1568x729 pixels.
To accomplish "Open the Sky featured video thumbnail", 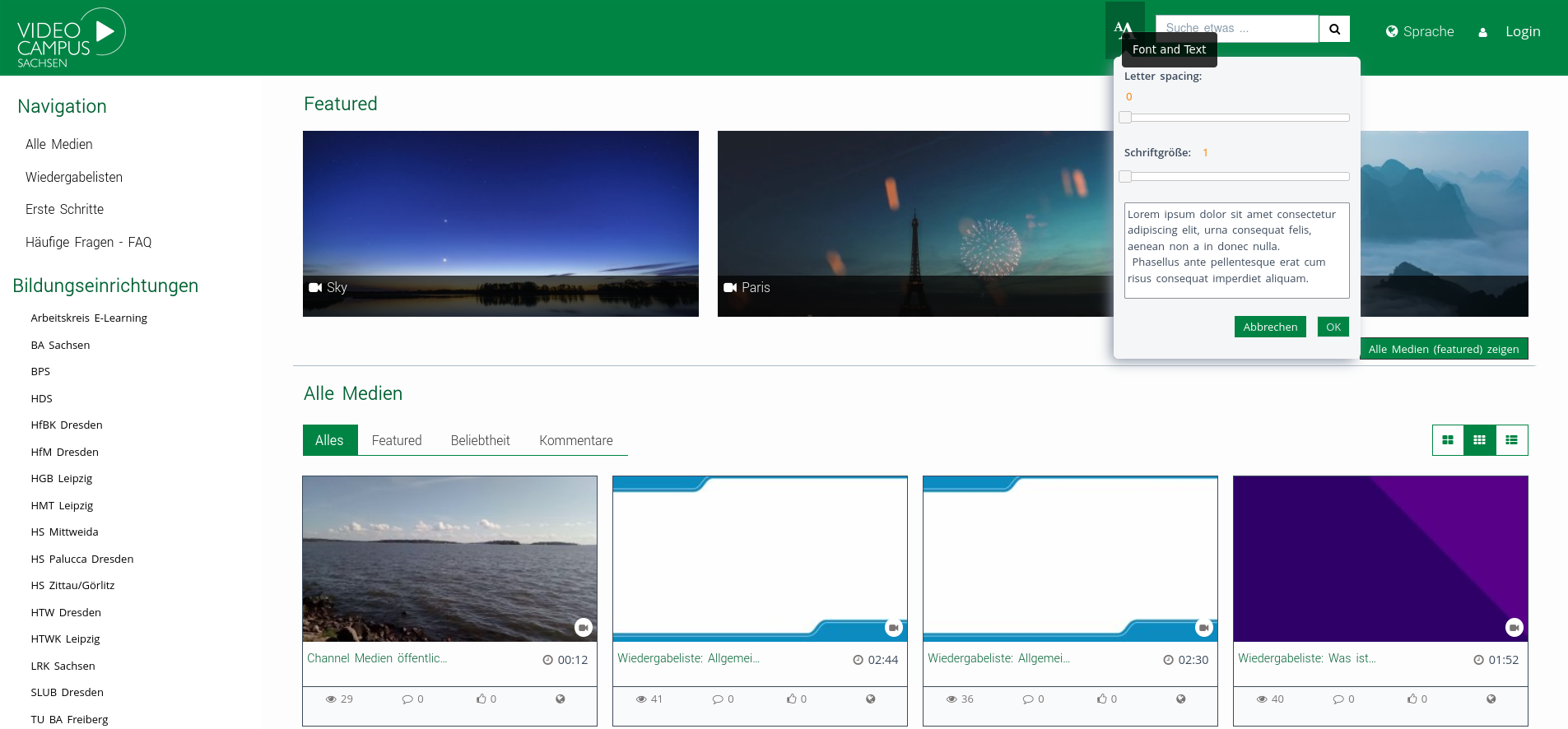I will 500,223.
